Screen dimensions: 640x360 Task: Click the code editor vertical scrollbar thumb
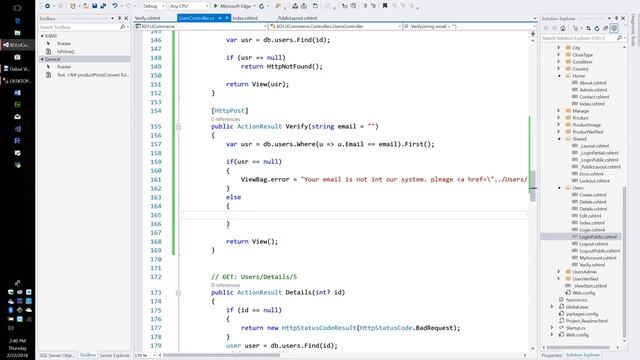coord(533,186)
